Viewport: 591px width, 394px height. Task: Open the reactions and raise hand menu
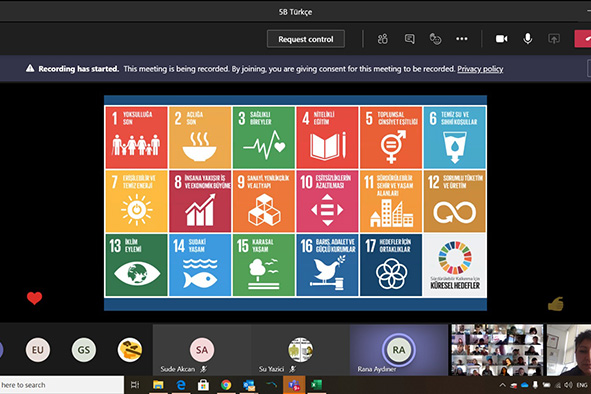(x=435, y=39)
